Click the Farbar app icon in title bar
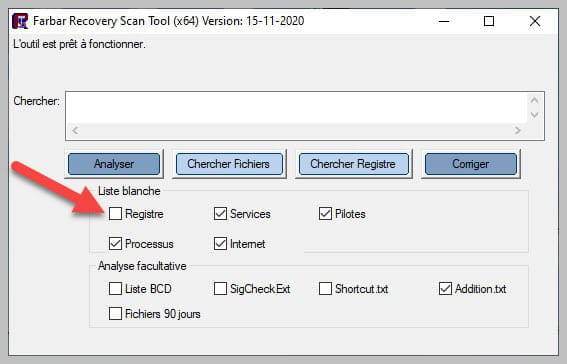 [20, 21]
